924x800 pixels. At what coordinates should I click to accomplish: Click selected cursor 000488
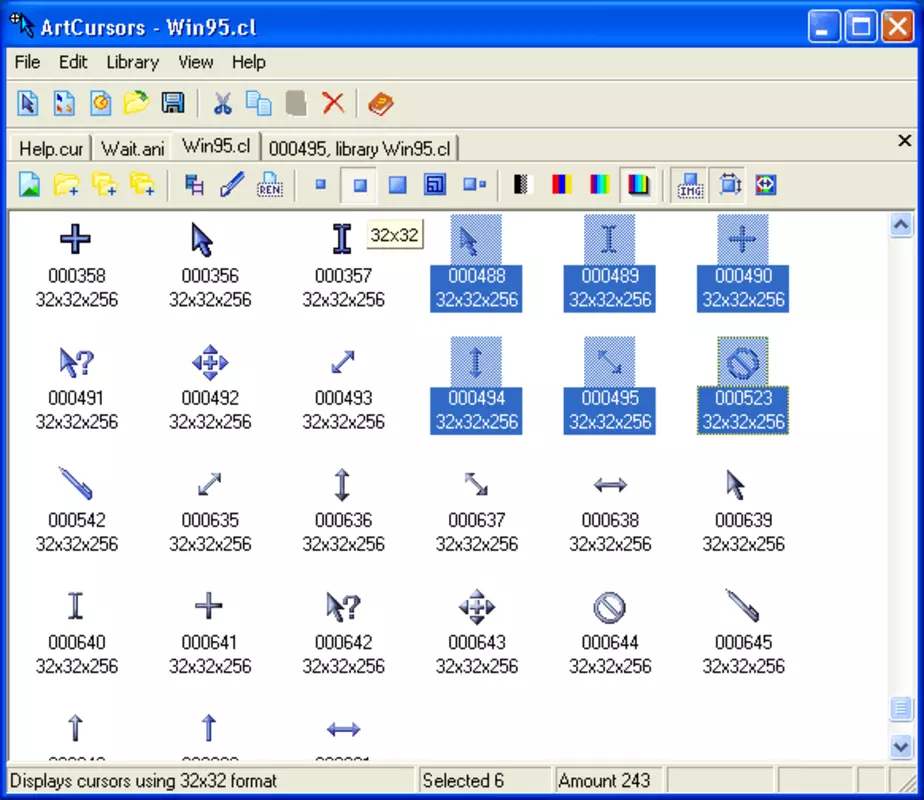476,263
